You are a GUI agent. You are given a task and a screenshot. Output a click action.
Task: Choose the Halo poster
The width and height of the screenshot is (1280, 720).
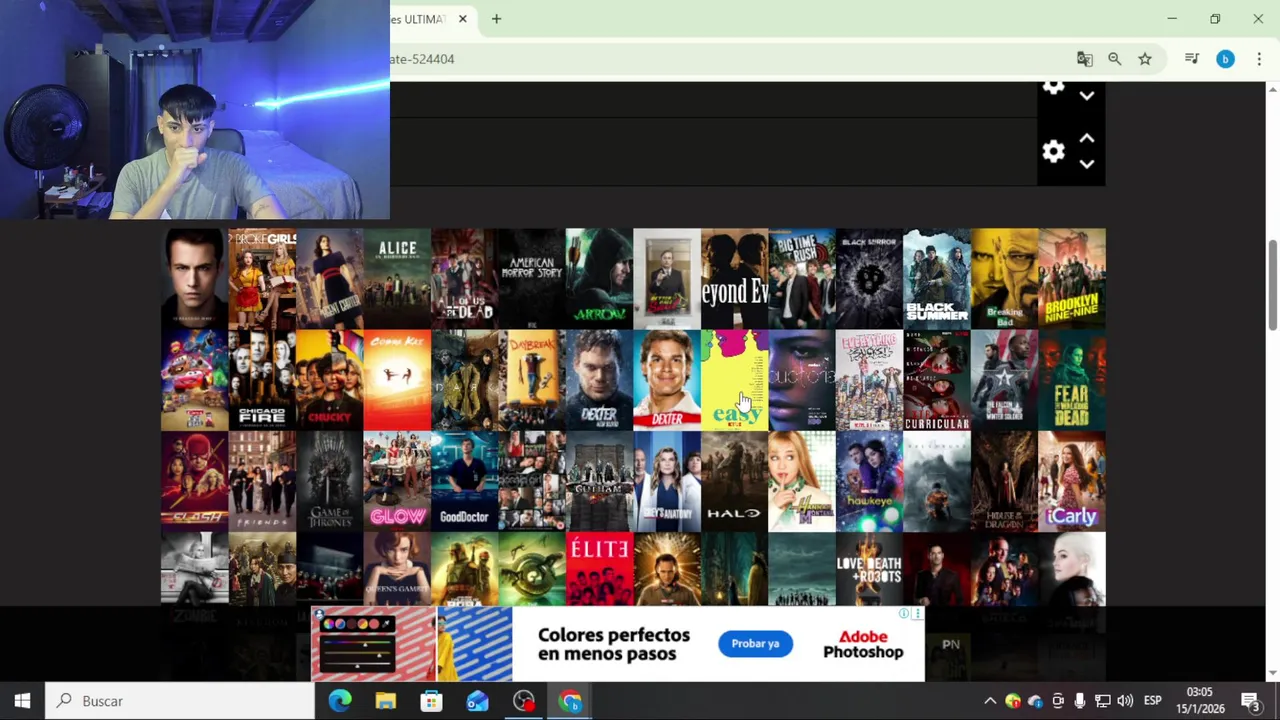click(734, 482)
